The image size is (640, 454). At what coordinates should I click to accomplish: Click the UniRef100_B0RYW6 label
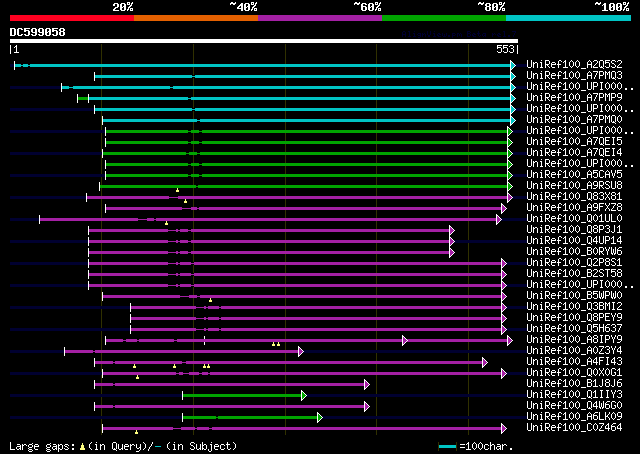tap(574, 252)
